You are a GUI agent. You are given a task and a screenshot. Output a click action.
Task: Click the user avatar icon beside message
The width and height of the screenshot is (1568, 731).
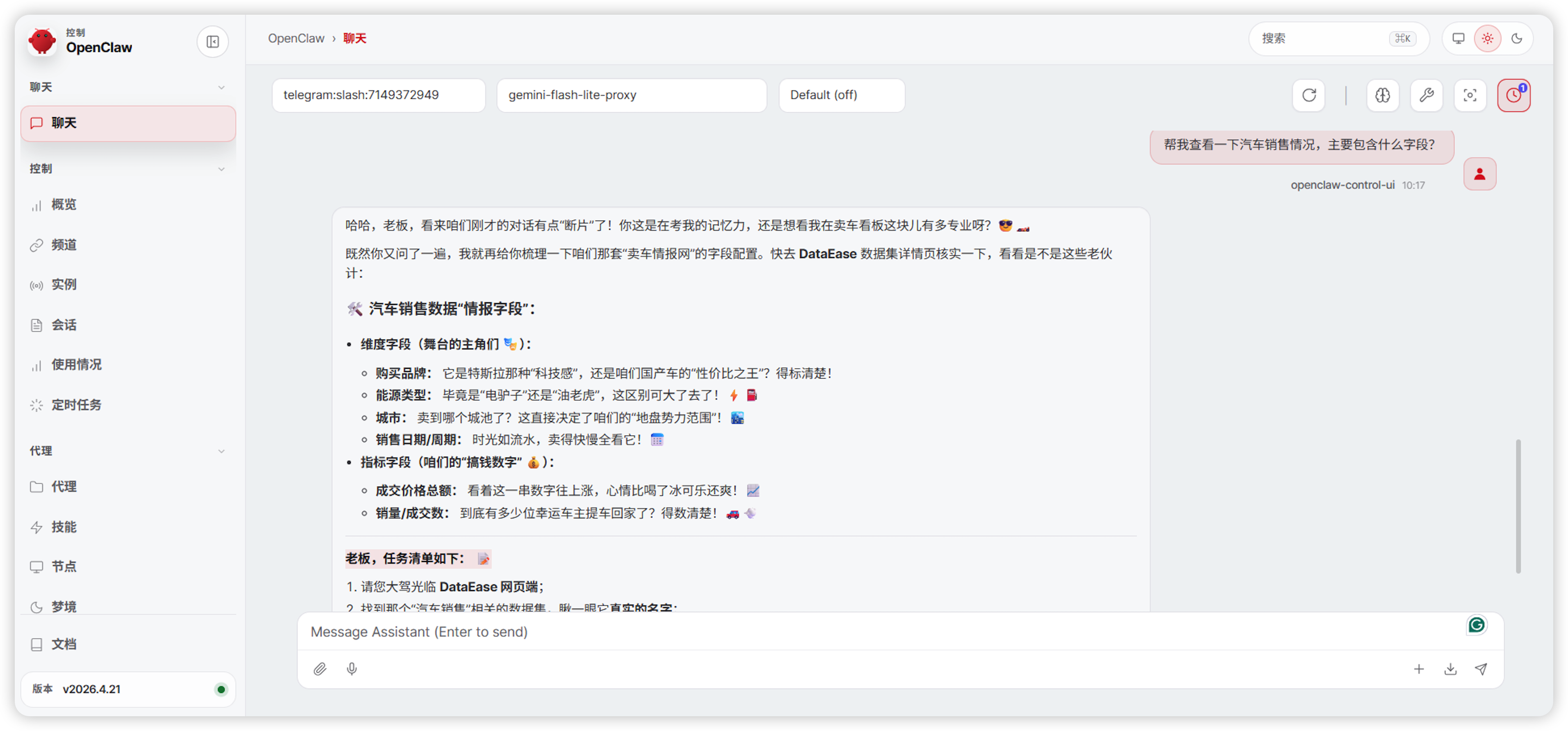pyautogui.click(x=1480, y=174)
